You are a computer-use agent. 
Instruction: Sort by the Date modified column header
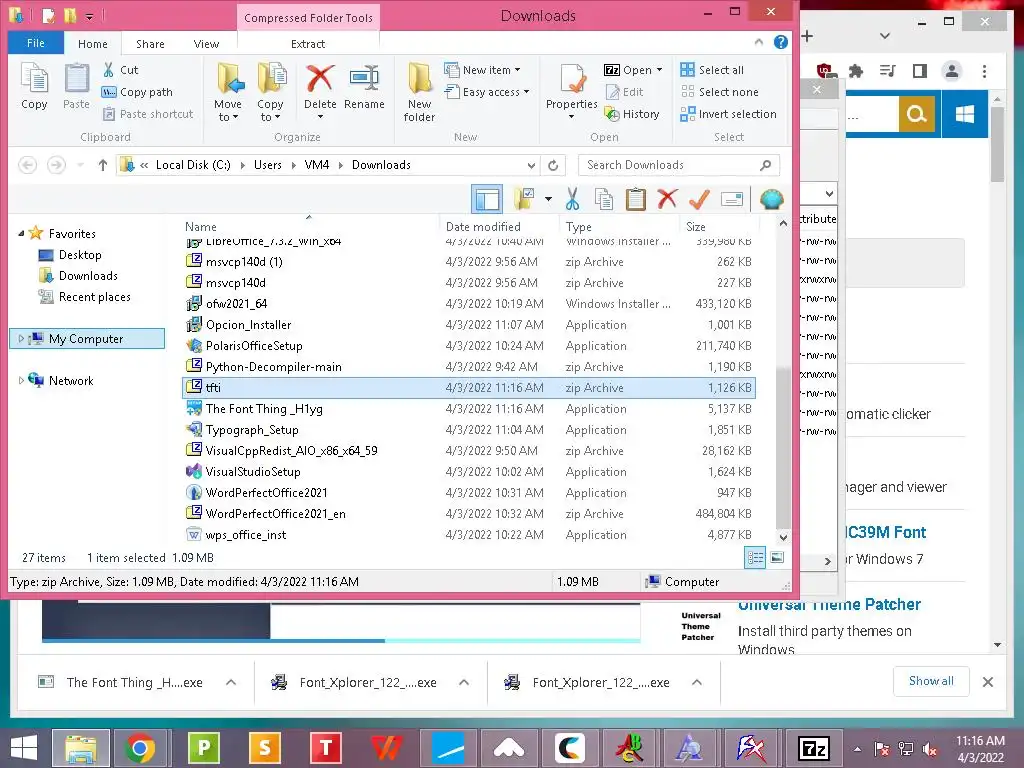483,227
